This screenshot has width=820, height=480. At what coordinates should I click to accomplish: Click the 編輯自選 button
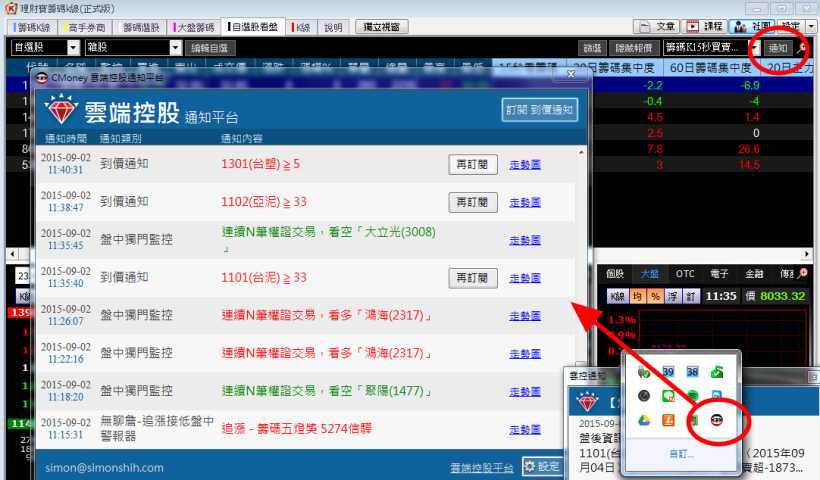(x=210, y=48)
